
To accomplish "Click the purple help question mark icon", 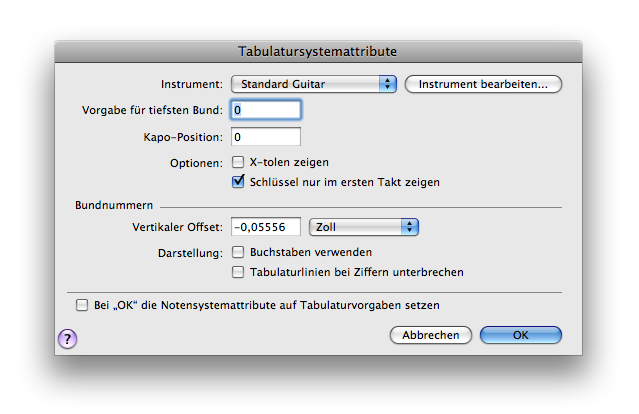I will [69, 338].
